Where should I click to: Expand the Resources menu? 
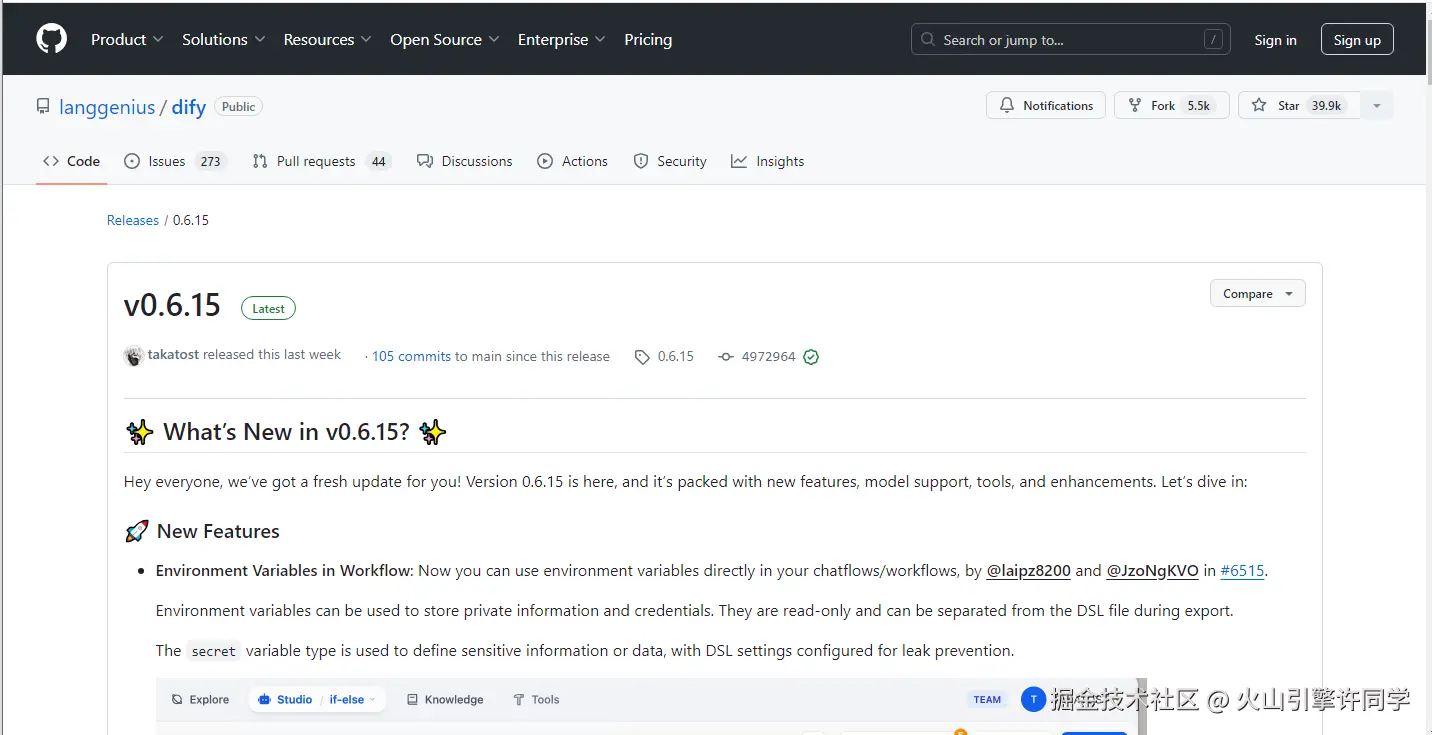327,39
